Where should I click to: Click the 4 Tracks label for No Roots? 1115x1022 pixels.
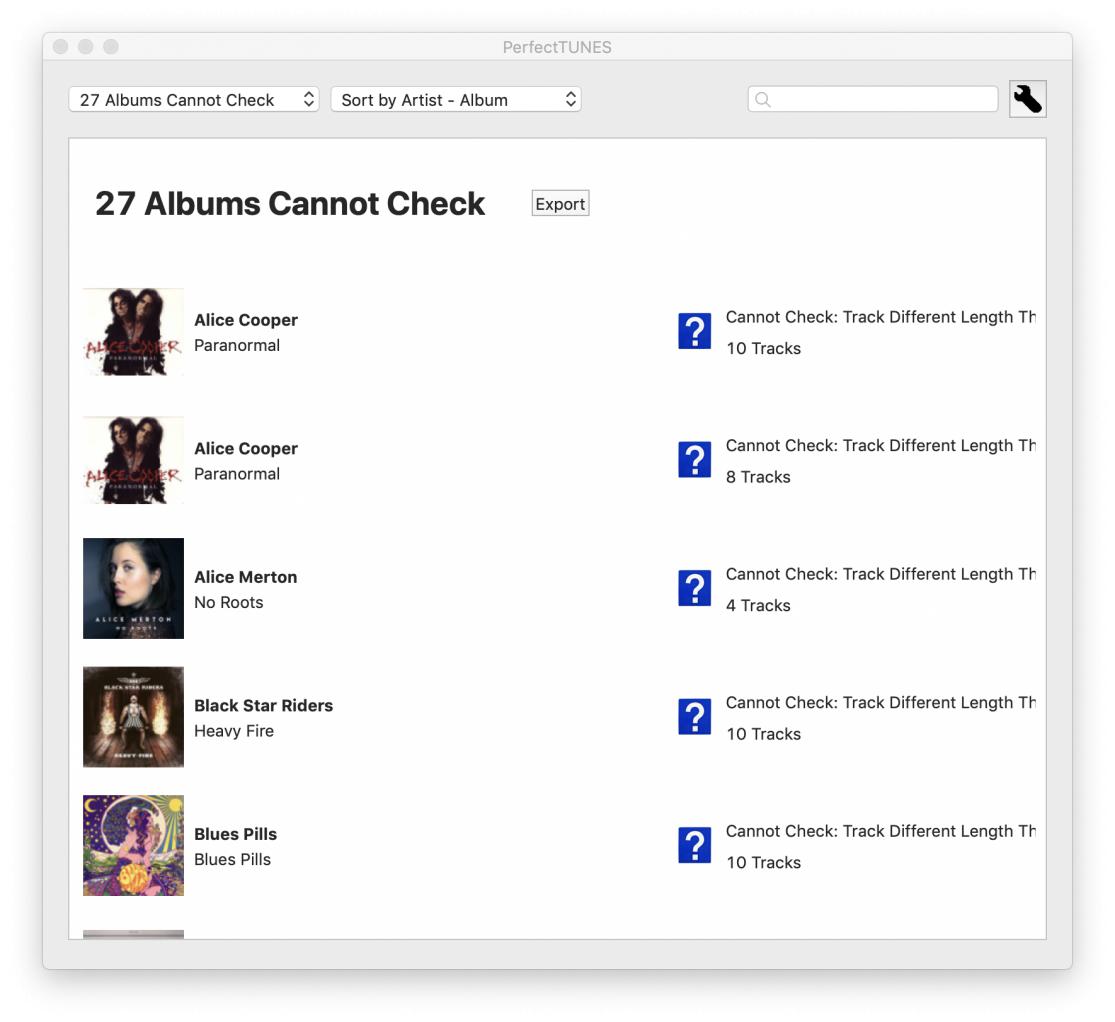(758, 605)
